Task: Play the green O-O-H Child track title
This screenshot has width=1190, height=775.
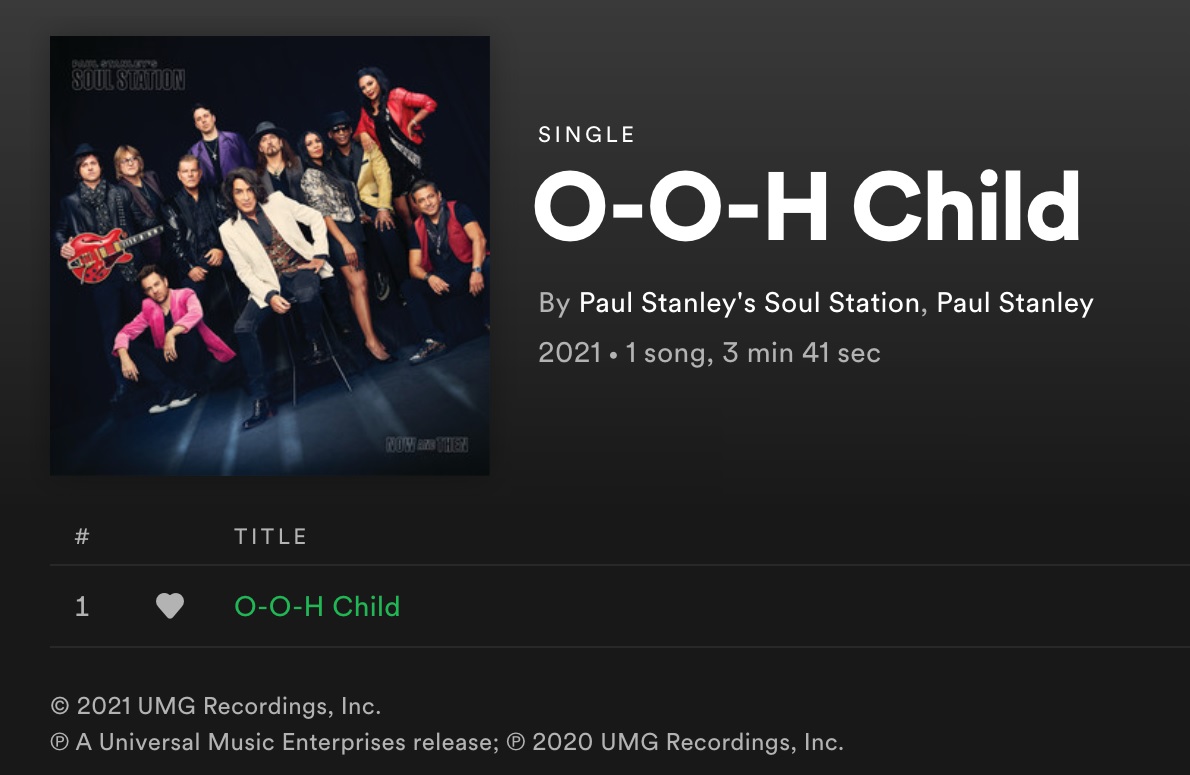Action: [317, 606]
